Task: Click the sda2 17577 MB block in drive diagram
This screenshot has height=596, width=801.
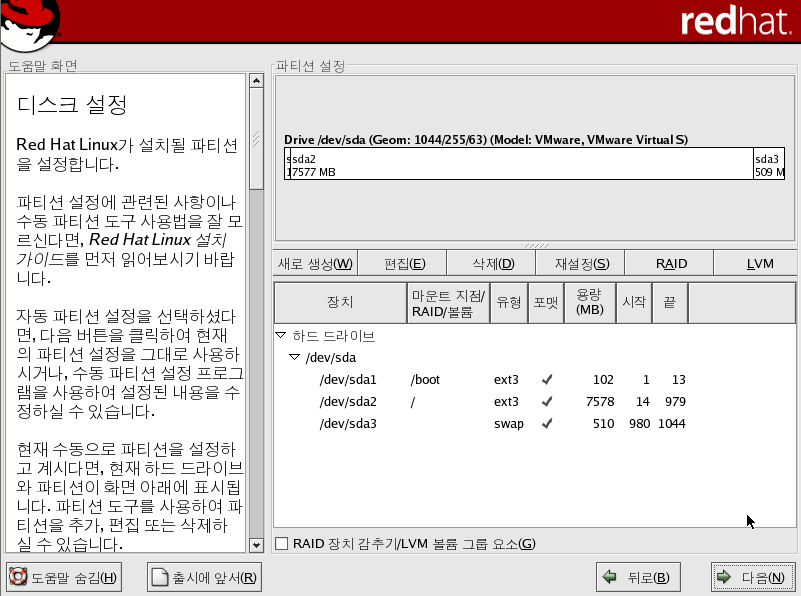Action: (x=522, y=164)
